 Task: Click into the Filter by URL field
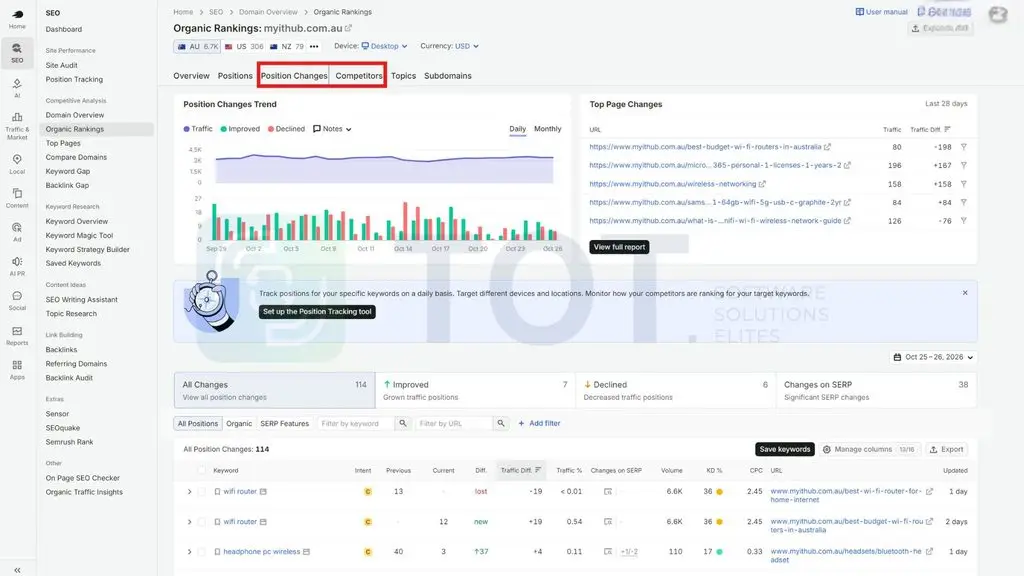[454, 423]
